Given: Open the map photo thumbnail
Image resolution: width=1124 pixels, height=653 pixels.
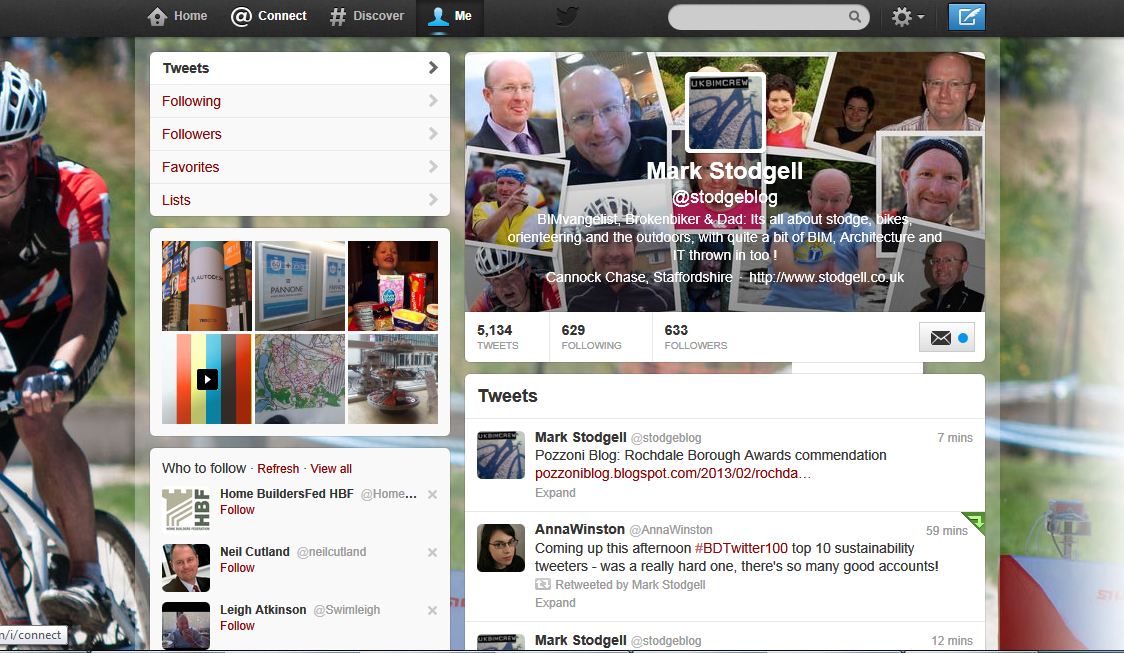Looking at the screenshot, I should [x=300, y=379].
